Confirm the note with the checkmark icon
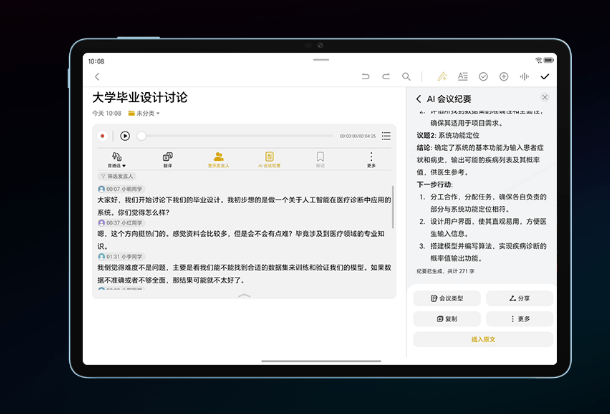The width and height of the screenshot is (610, 414). (545, 77)
